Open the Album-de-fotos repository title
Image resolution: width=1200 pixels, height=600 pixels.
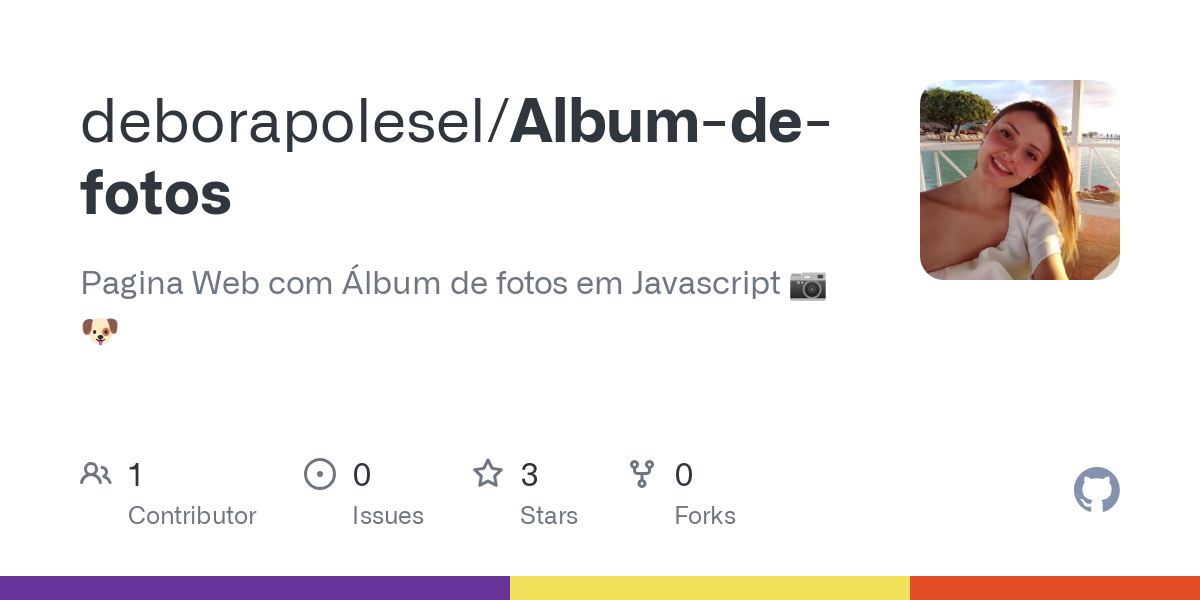(x=668, y=122)
